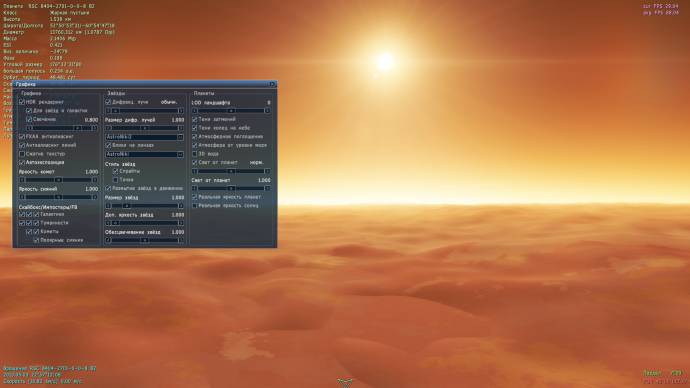Click the right arrow of the Яркость сияний slider
The image size is (690, 388).
click(95, 197)
